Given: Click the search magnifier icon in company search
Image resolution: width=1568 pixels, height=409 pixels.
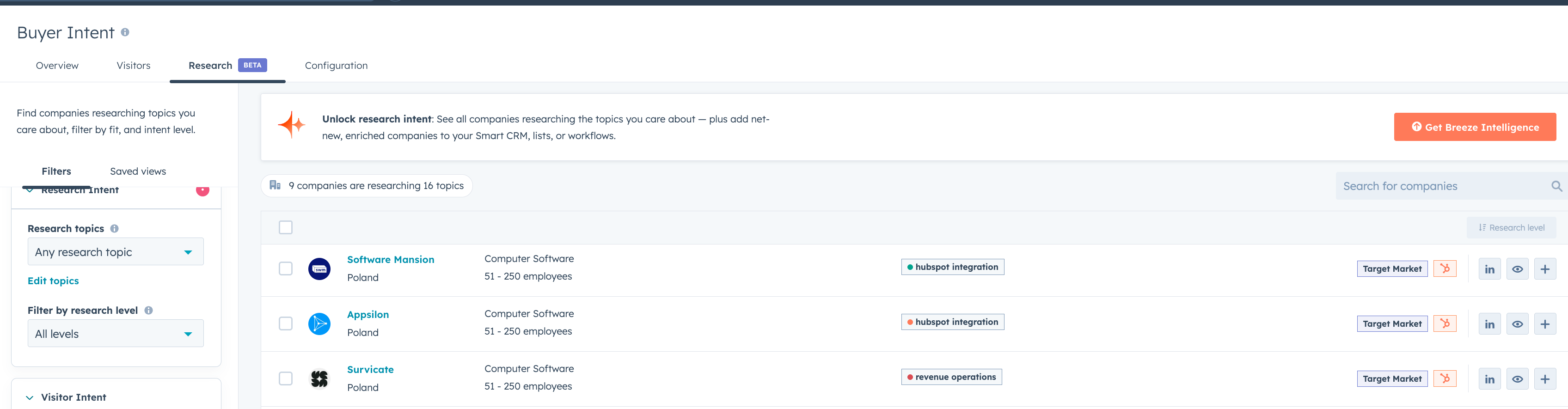Looking at the screenshot, I should coord(1556,186).
